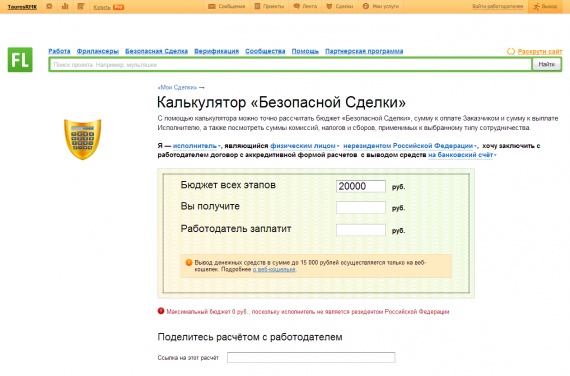Open Лента in top bar

pos(305,6)
